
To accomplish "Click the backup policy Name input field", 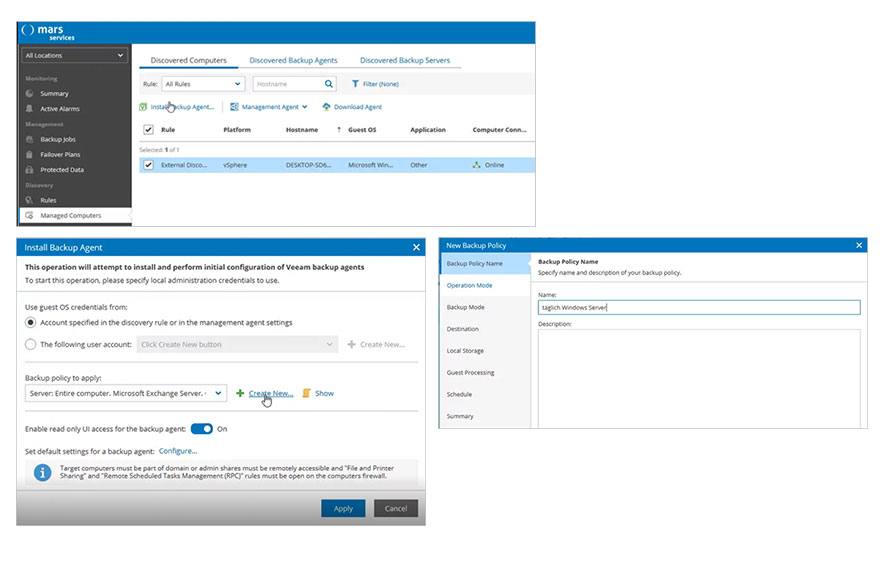I will [698, 308].
